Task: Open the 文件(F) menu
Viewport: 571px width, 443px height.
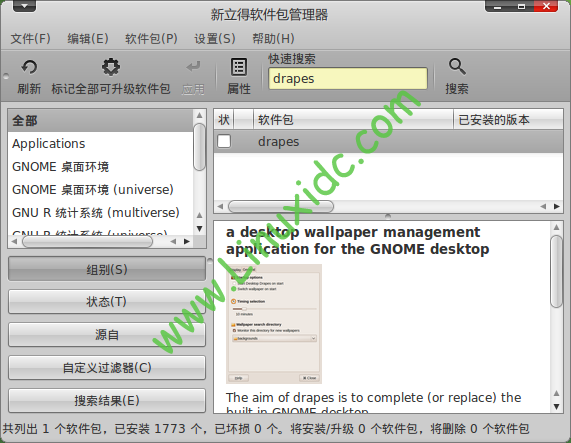Action: coord(31,38)
